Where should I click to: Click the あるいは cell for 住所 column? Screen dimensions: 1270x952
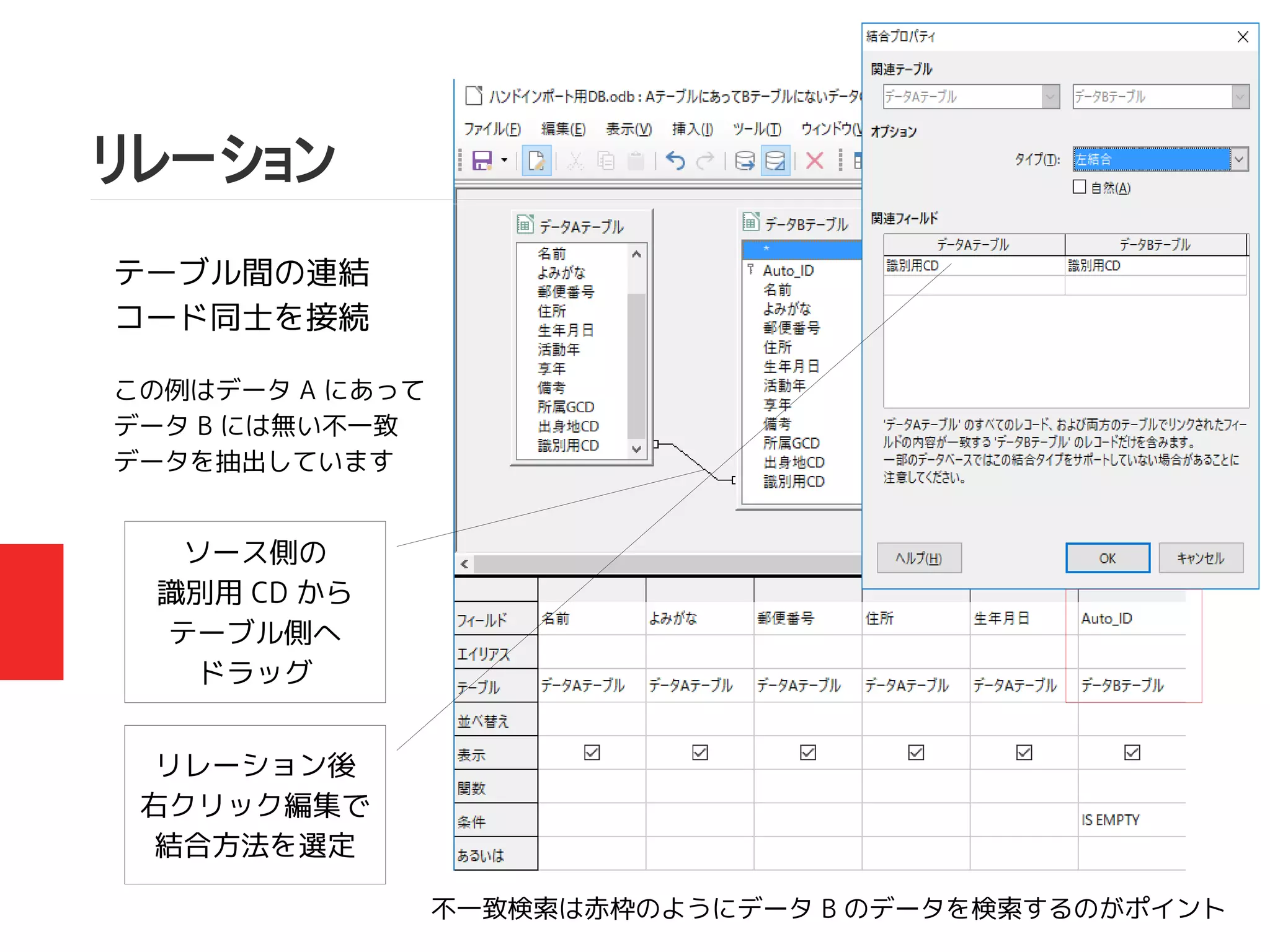(x=916, y=853)
